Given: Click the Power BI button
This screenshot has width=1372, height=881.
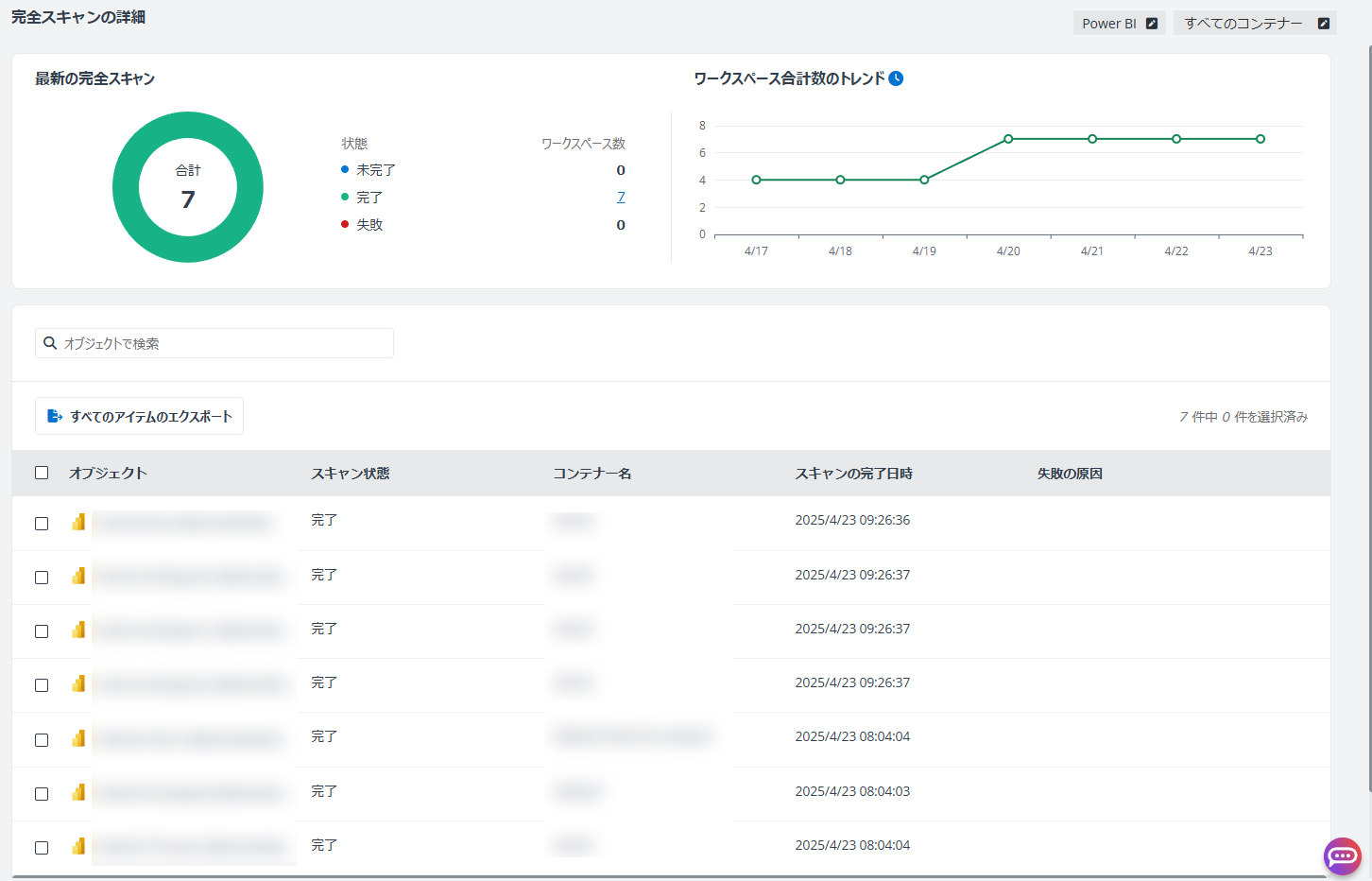Looking at the screenshot, I should (1119, 24).
